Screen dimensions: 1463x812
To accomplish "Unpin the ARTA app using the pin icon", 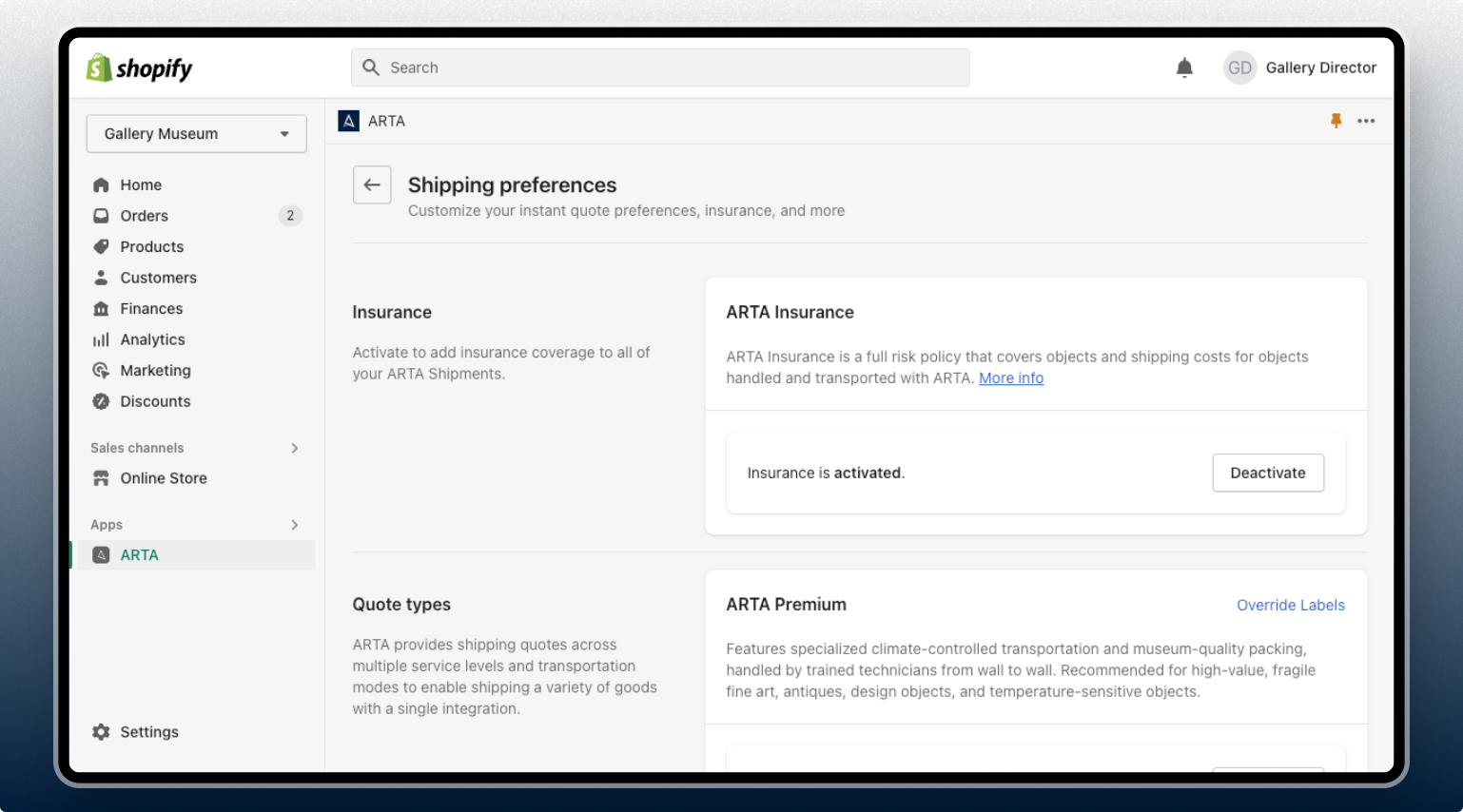I will point(1336,121).
